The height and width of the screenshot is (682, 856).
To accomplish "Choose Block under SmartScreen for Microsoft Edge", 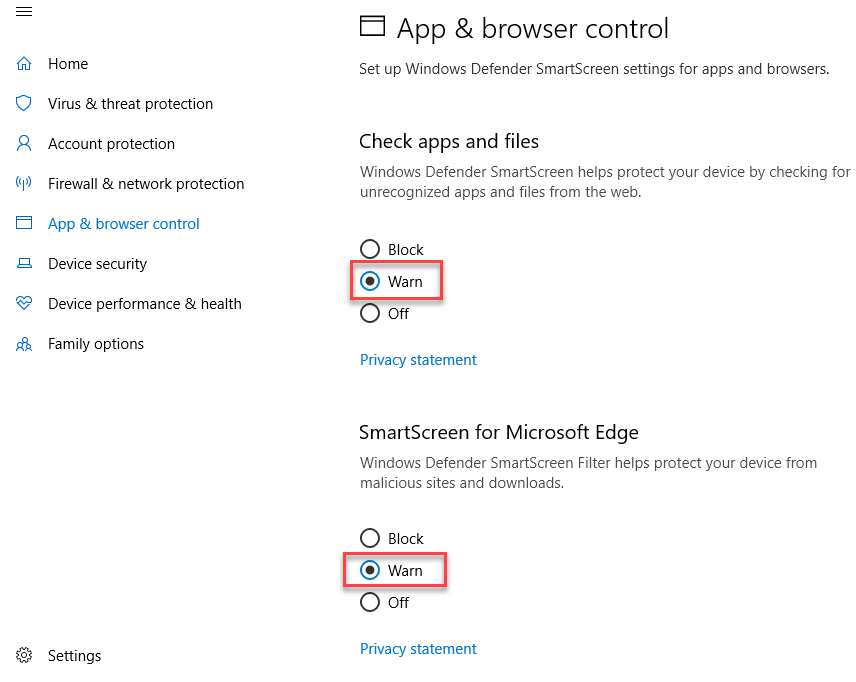I will pos(369,538).
